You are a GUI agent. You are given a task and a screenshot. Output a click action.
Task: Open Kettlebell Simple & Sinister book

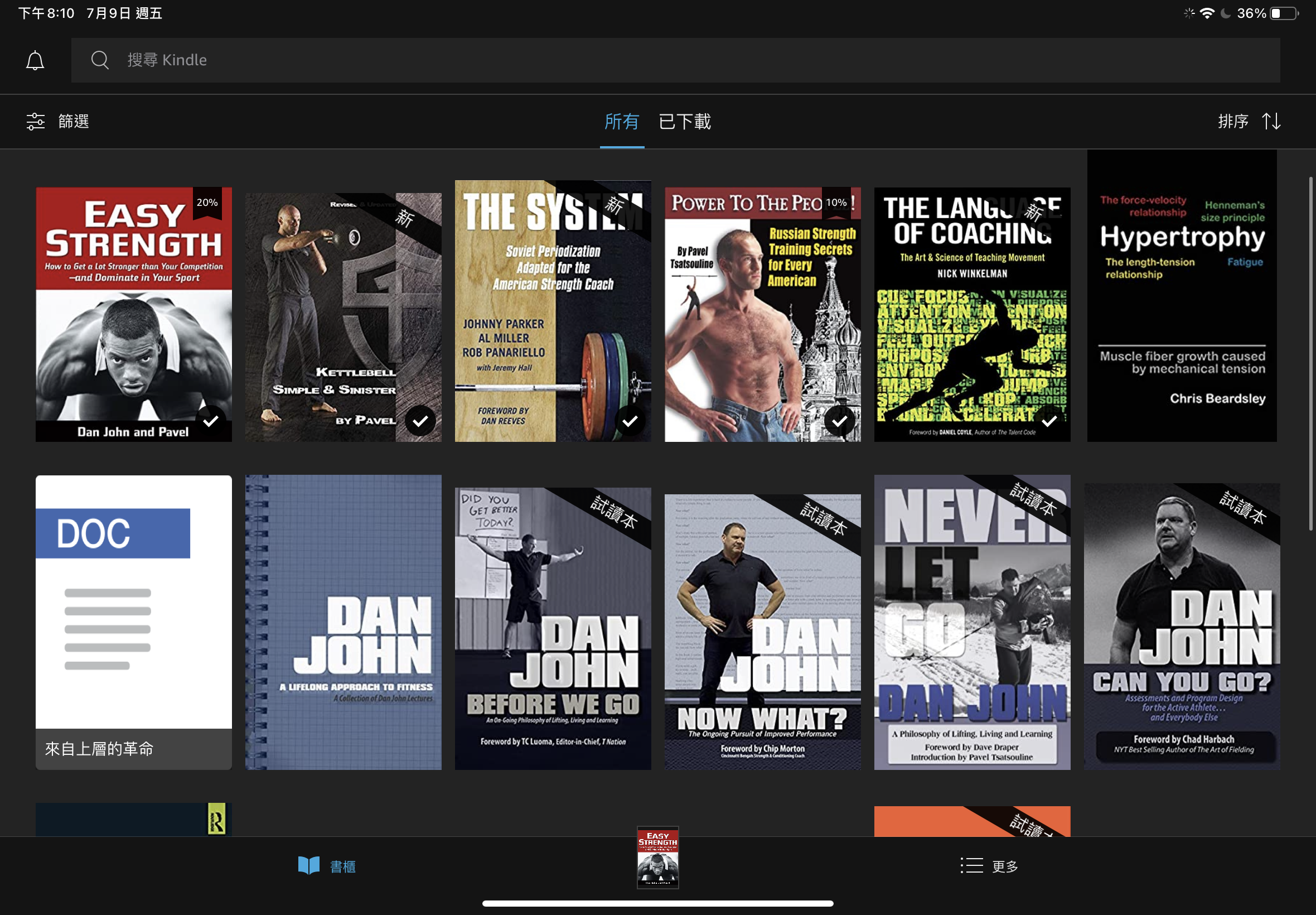pyautogui.click(x=343, y=317)
